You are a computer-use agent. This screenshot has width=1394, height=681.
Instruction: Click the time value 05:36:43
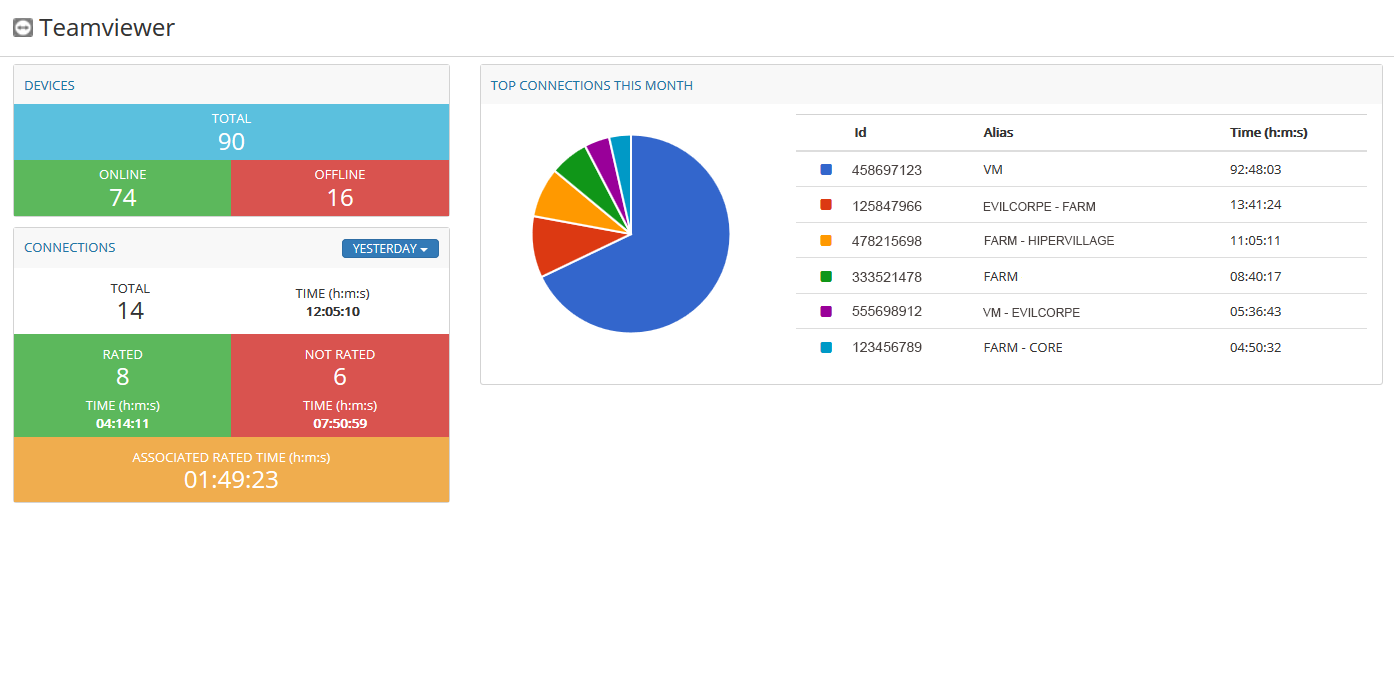[1255, 312]
